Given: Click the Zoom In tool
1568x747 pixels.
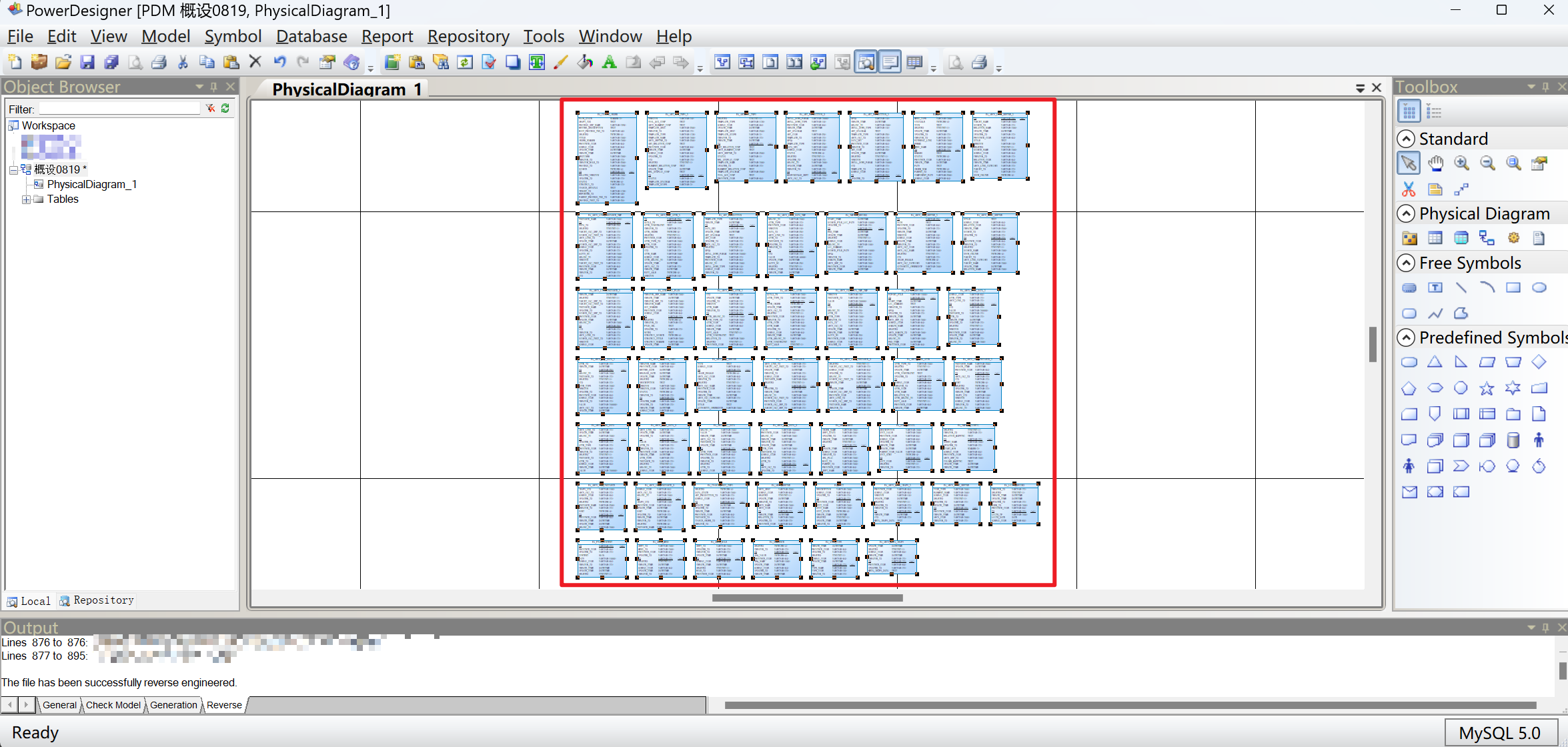Looking at the screenshot, I should click(x=1461, y=163).
